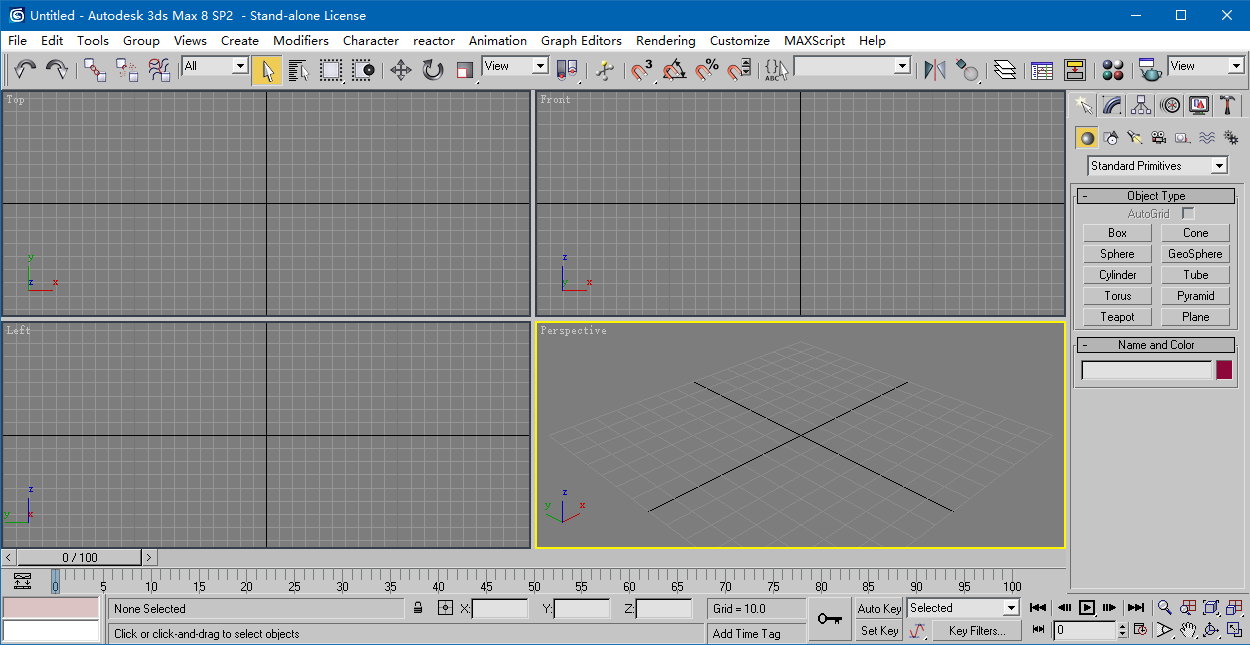Click the Mirror Selected Objects icon
Image resolution: width=1250 pixels, height=645 pixels.
click(935, 70)
